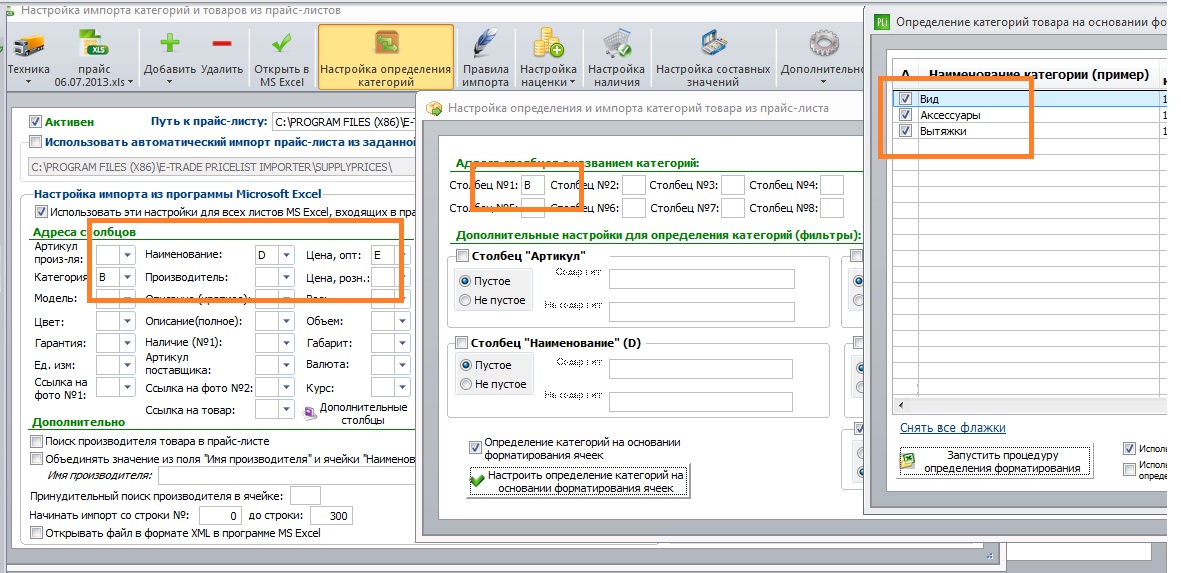Click into Столбец №1 field
Viewport: 1181px width, 573px height.
coord(534,185)
